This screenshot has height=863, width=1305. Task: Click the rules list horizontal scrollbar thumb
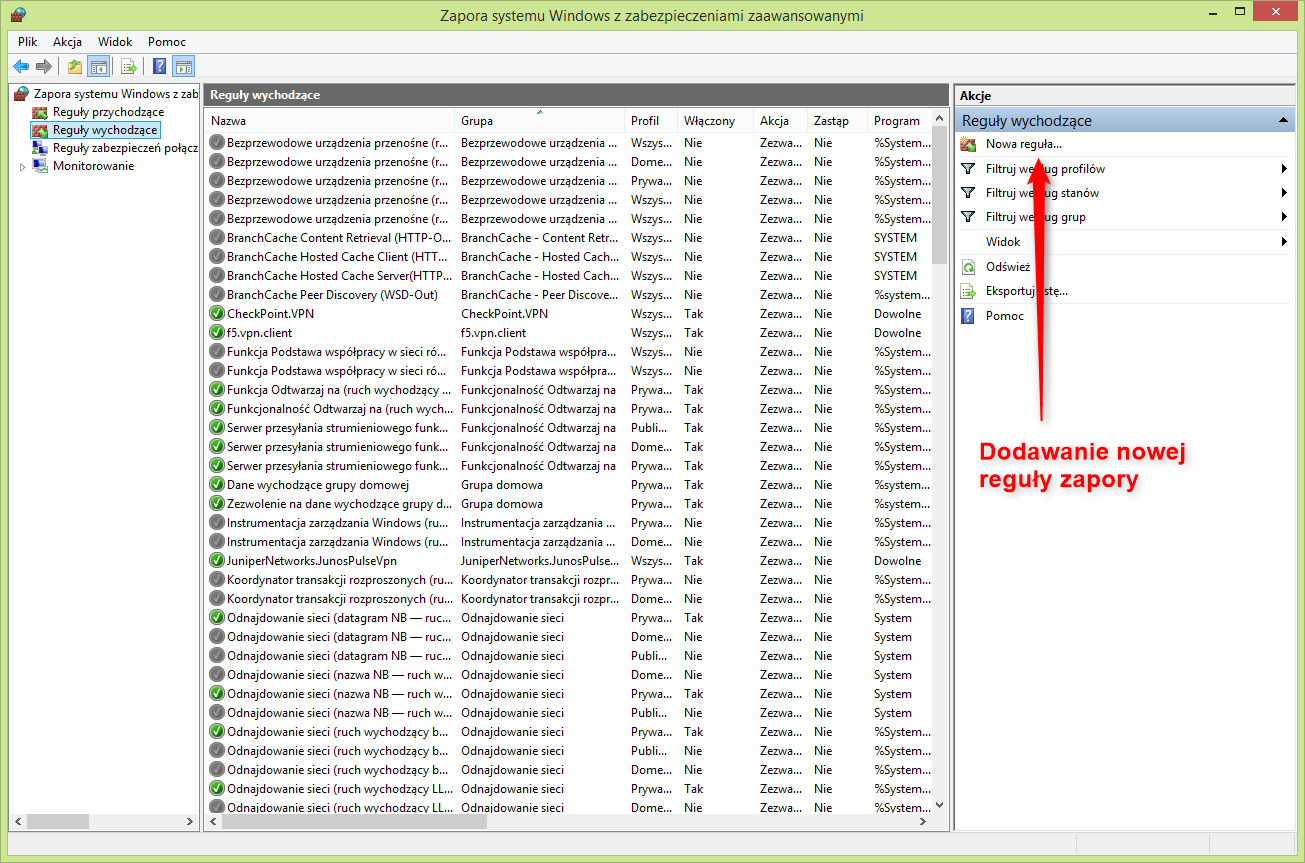354,822
